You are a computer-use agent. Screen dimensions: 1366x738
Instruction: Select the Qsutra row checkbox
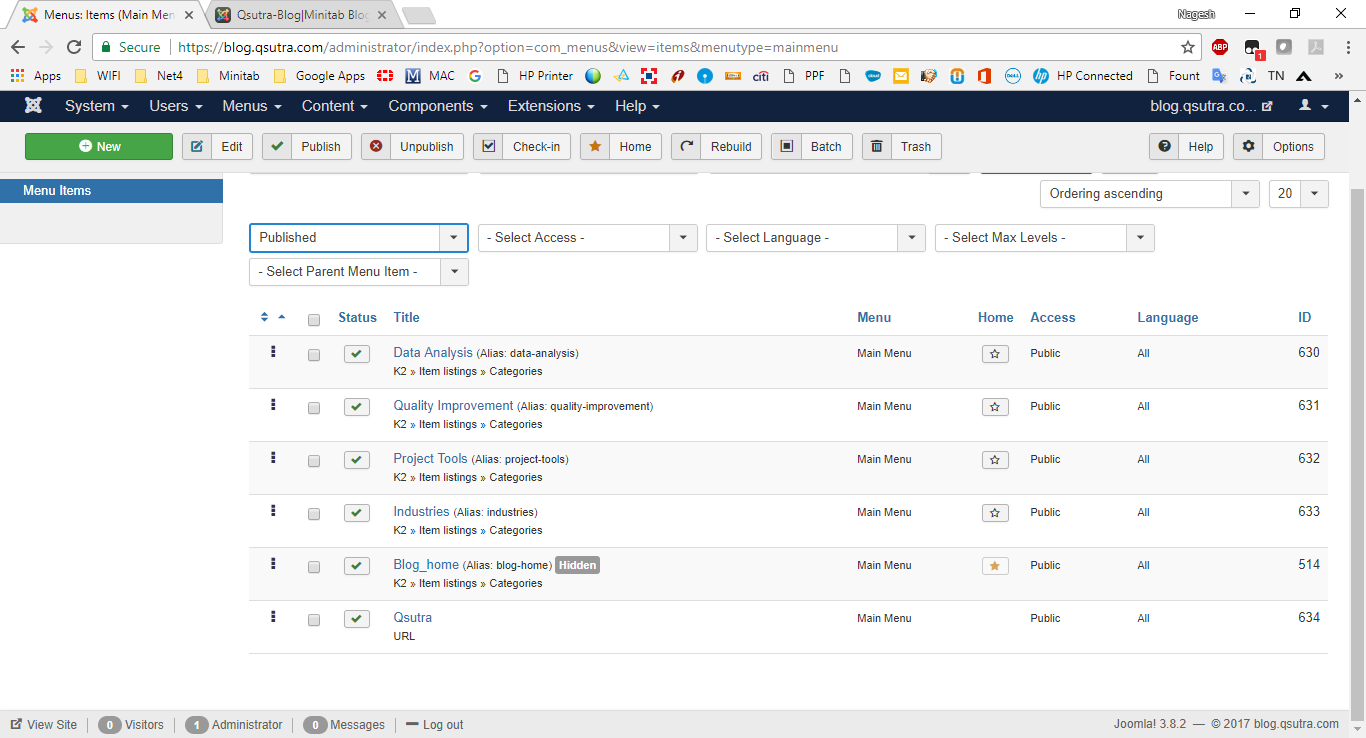click(314, 620)
